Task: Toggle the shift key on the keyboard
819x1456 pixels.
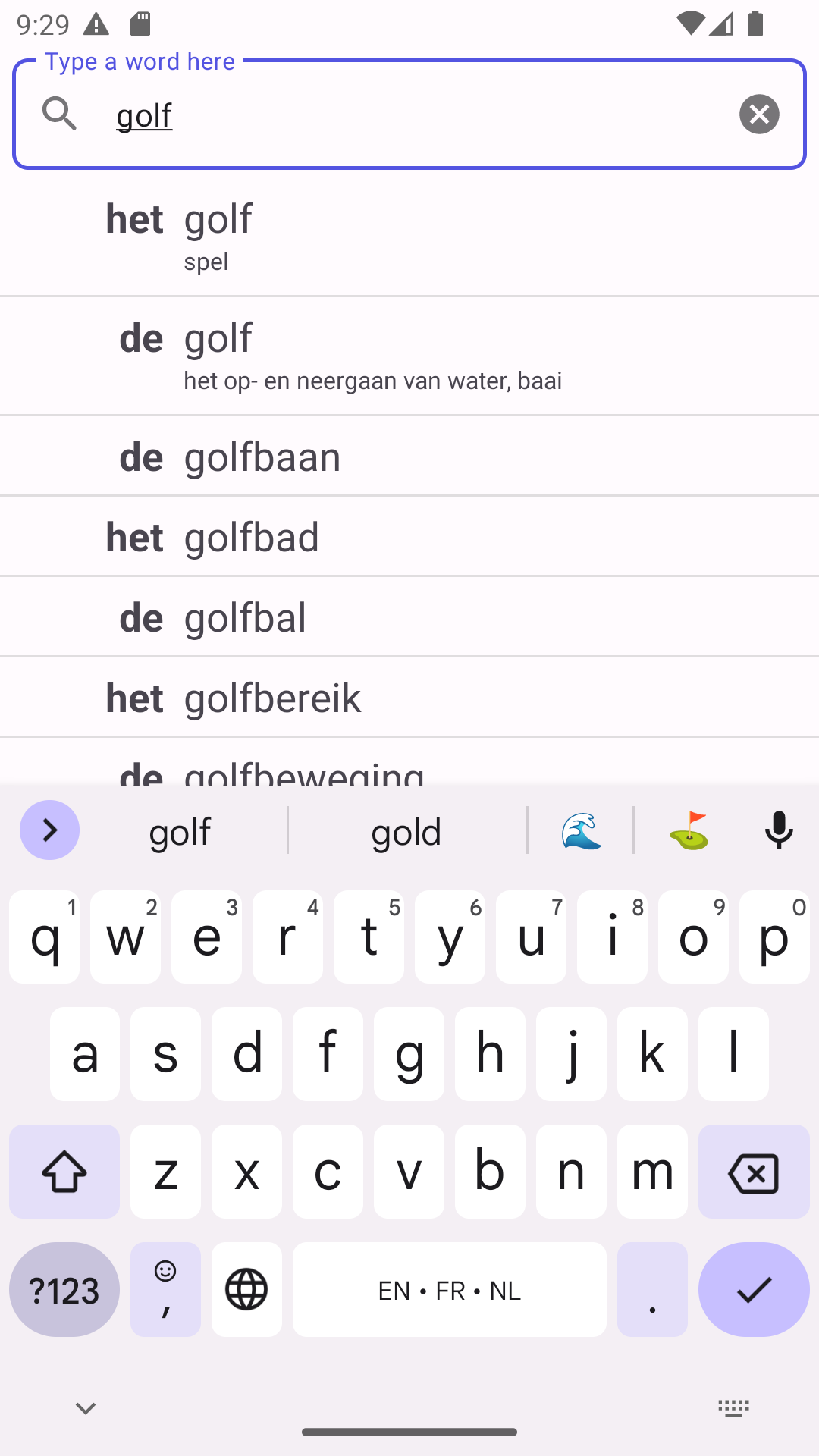Action: click(64, 1172)
